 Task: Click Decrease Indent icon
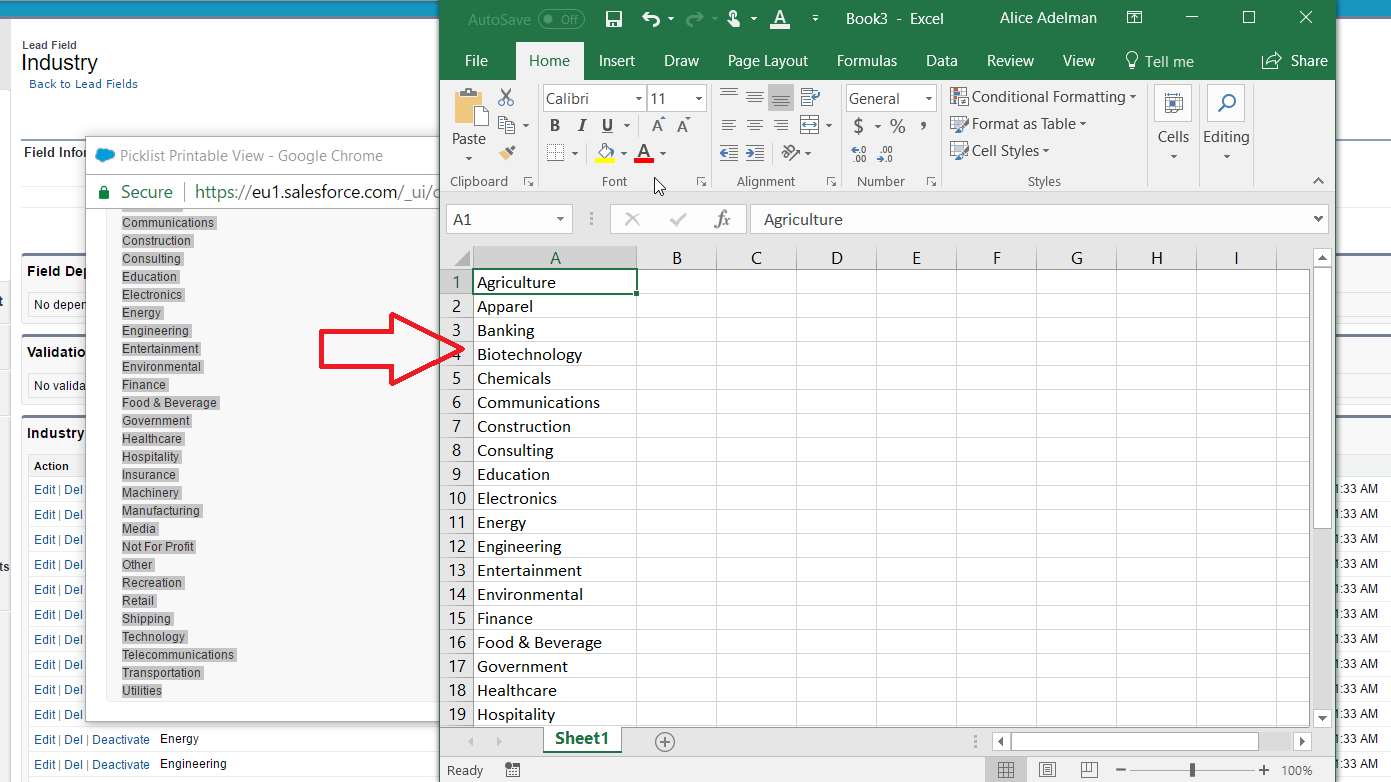coord(729,153)
